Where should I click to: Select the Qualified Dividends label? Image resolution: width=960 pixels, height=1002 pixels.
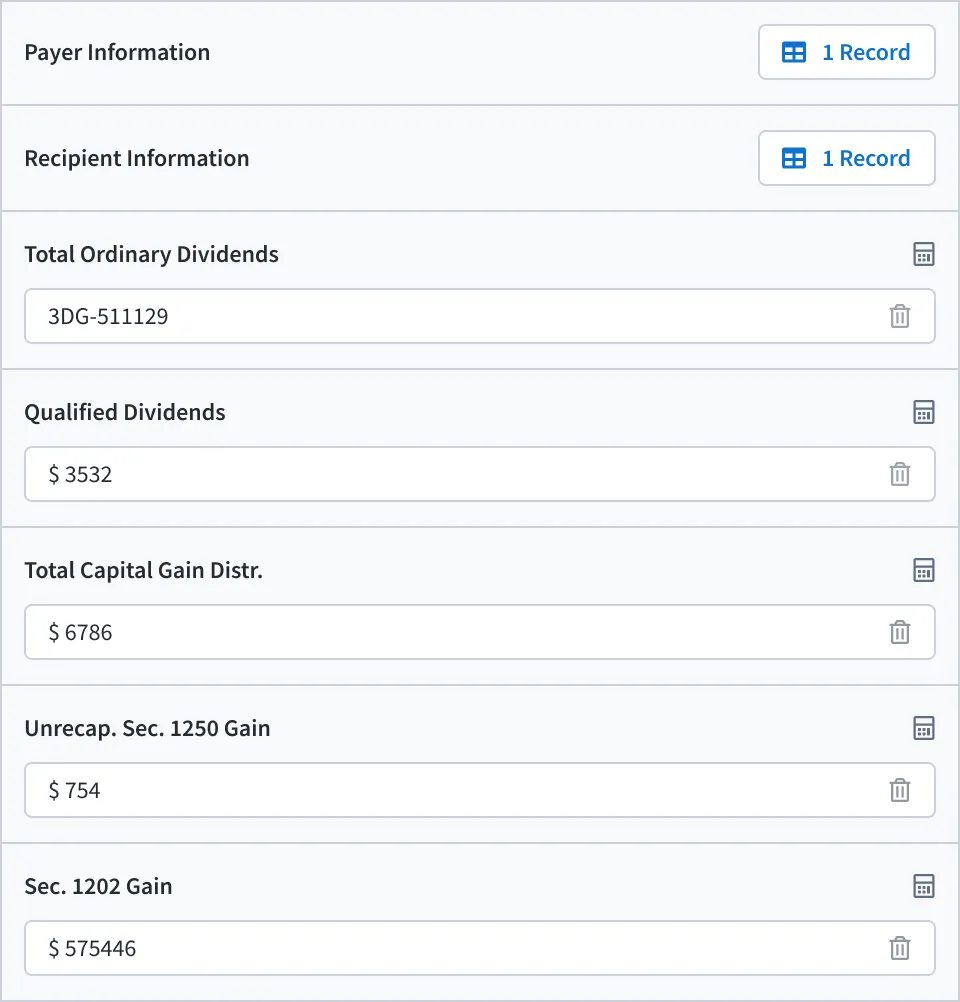tap(125, 412)
